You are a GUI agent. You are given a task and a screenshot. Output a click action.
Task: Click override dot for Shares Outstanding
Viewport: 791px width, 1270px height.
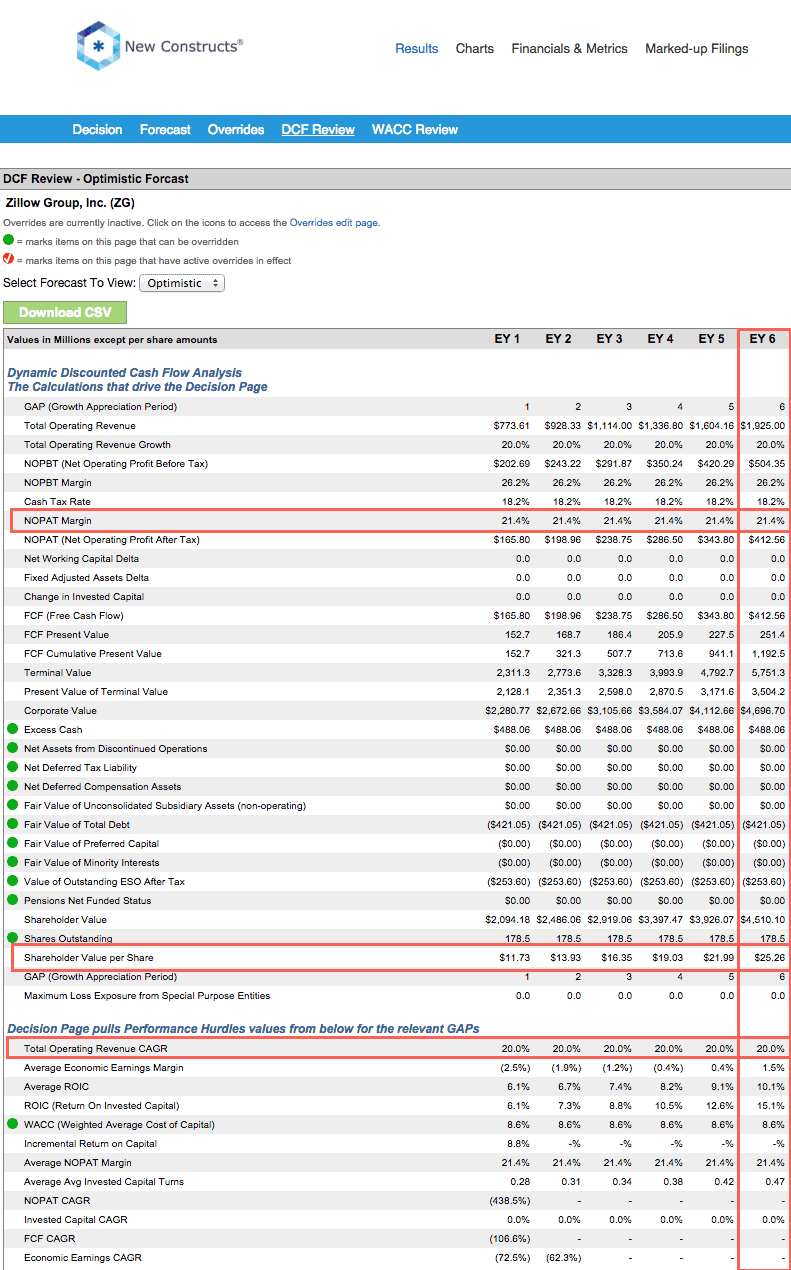click(x=12, y=938)
